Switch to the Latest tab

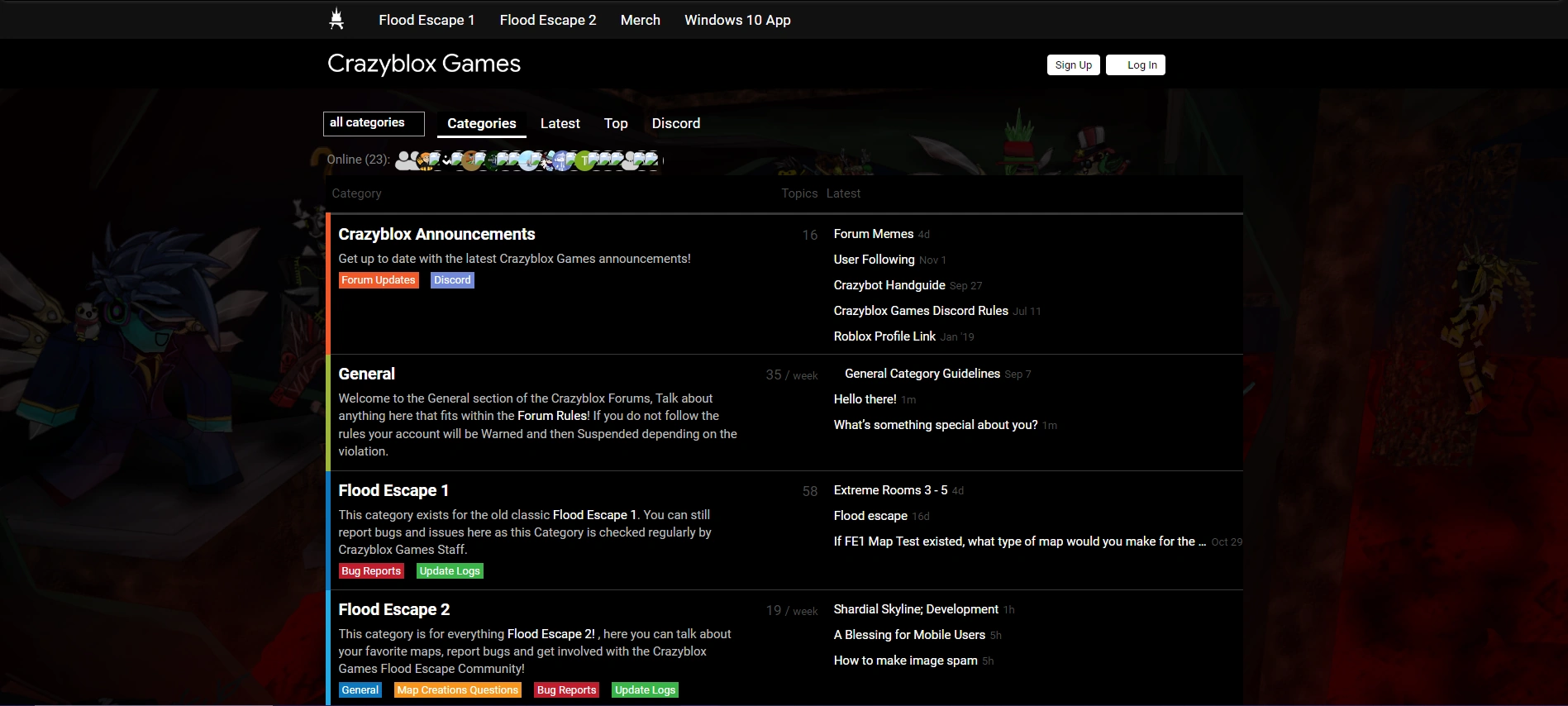click(560, 123)
